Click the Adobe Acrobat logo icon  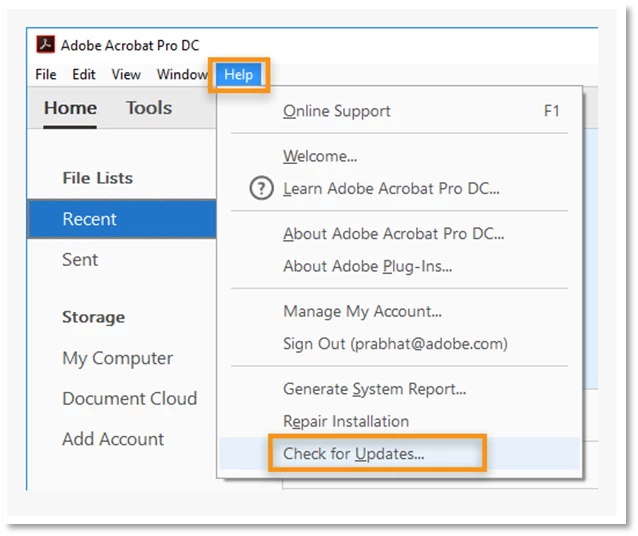(x=46, y=44)
